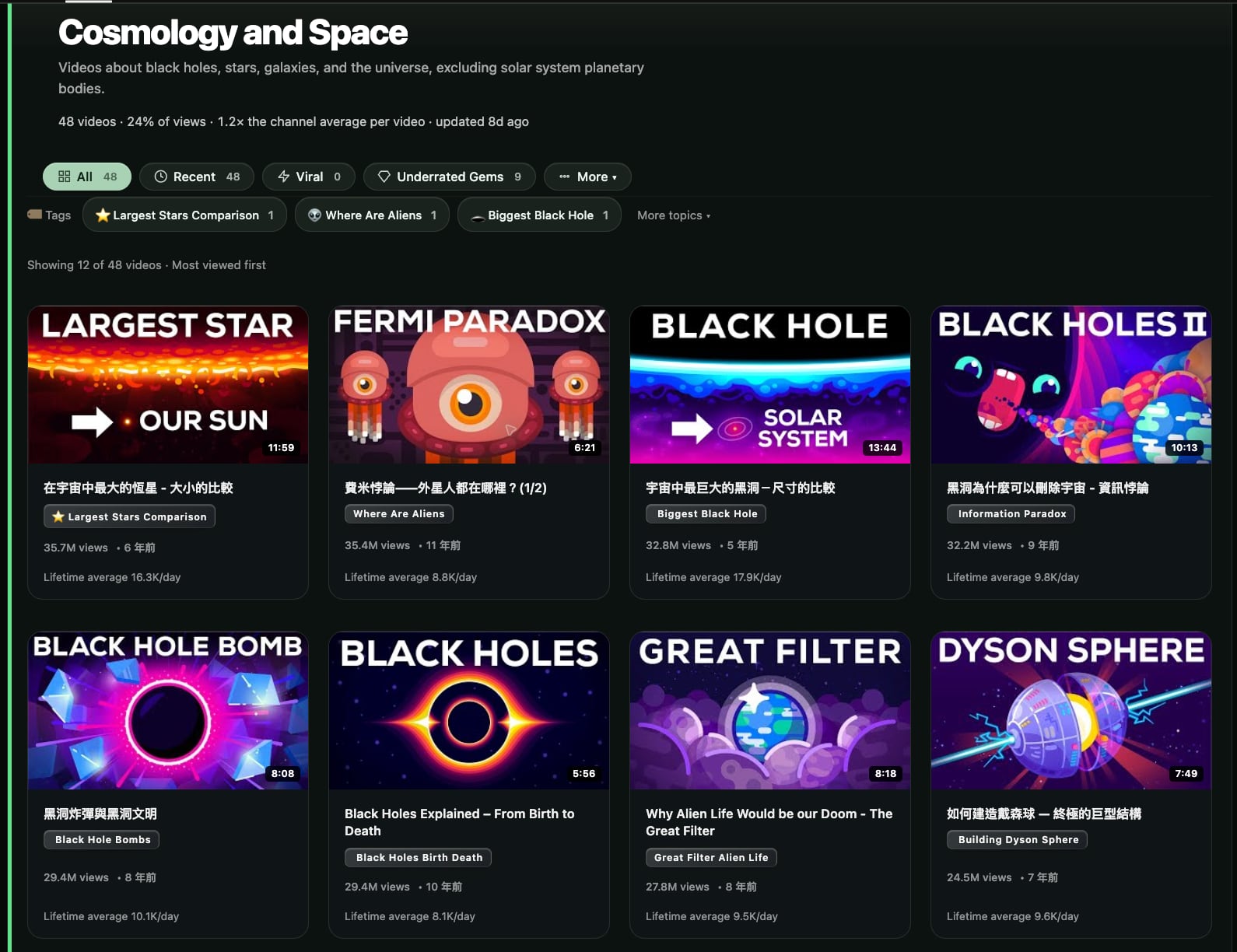Click the Black Hole Bombs tag

(103, 839)
